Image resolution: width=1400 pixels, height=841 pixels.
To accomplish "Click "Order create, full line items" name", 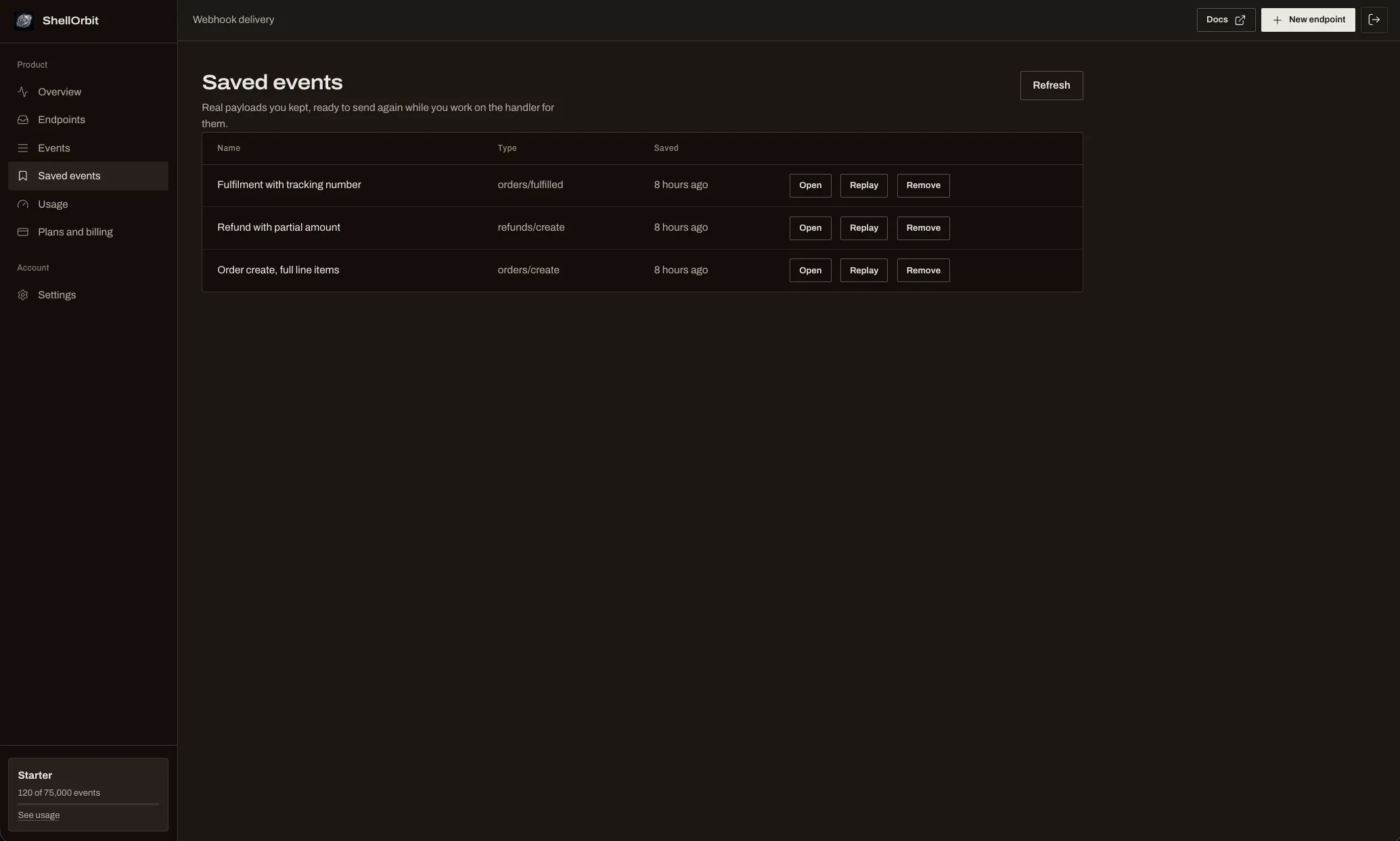I will (278, 270).
